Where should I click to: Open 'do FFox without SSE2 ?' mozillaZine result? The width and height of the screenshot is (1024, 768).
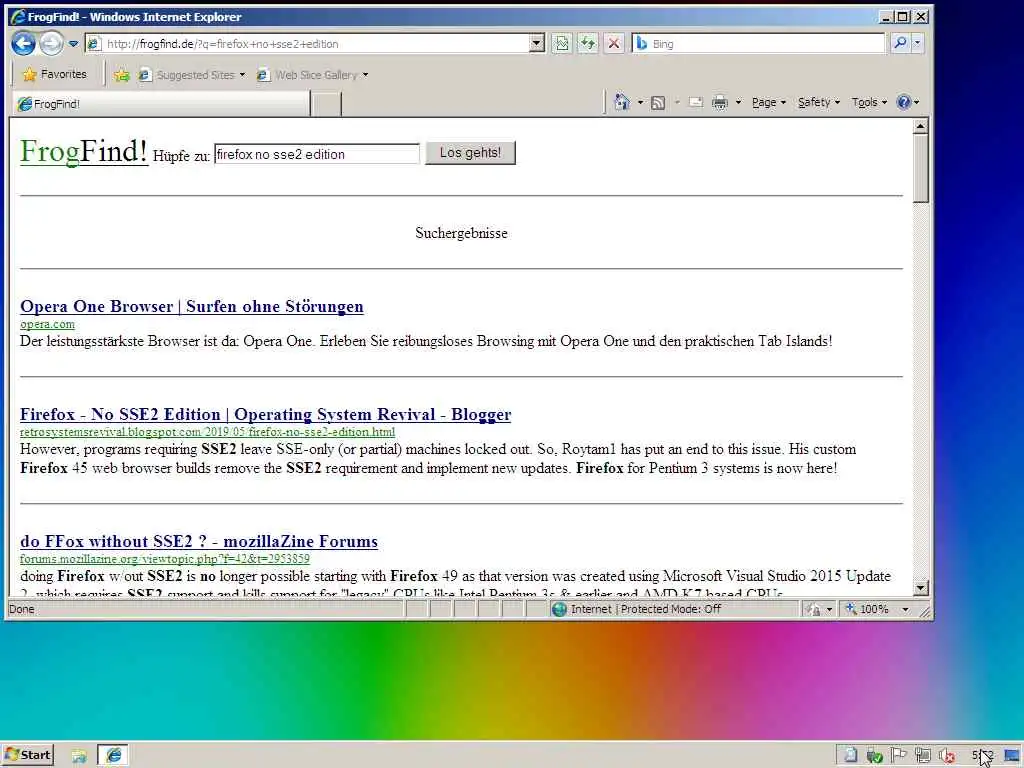[x=199, y=541]
